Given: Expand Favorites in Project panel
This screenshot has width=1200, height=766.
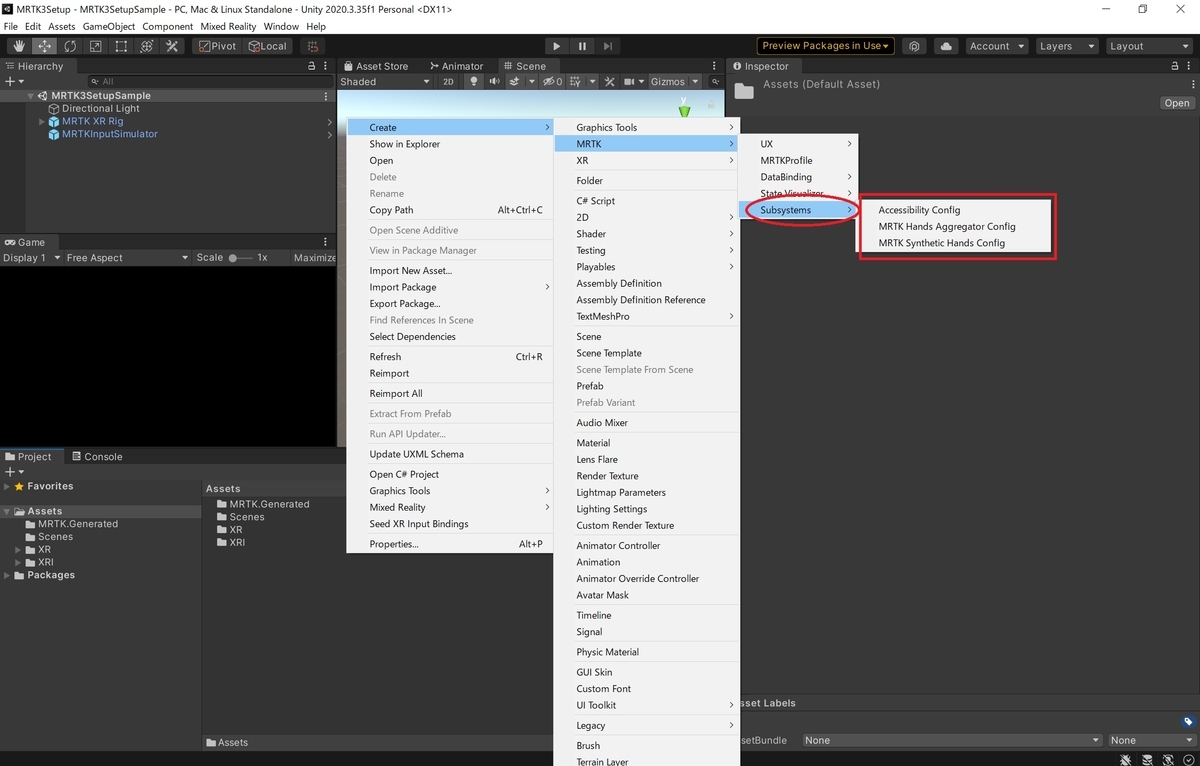Looking at the screenshot, I should [7, 486].
